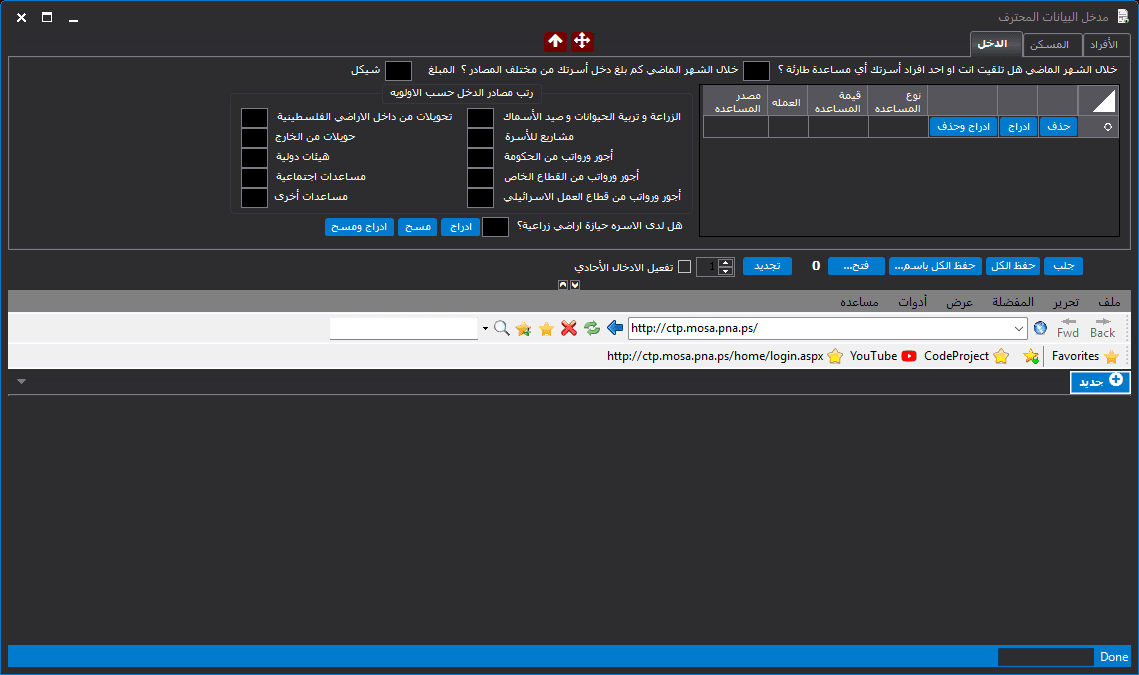This screenshot has height=675, width=1139.
Task: Click the small panel expand-down arrow
Action: tap(575, 285)
